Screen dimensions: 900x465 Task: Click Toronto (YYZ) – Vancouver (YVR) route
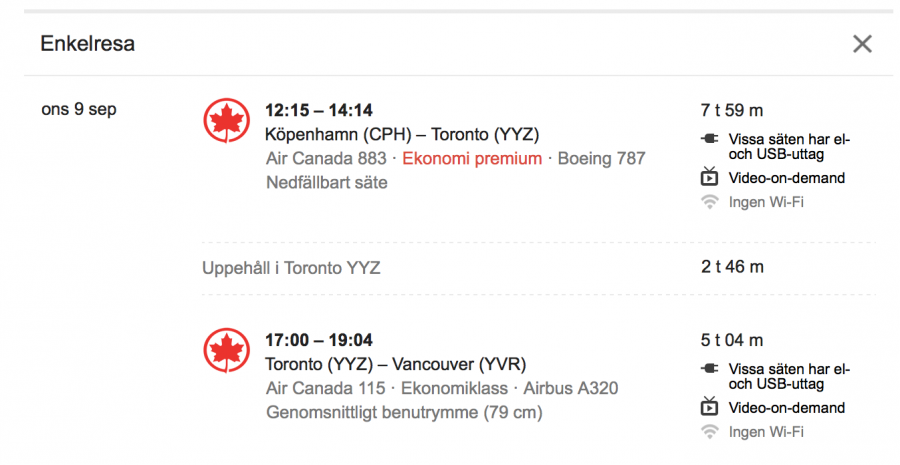[395, 364]
